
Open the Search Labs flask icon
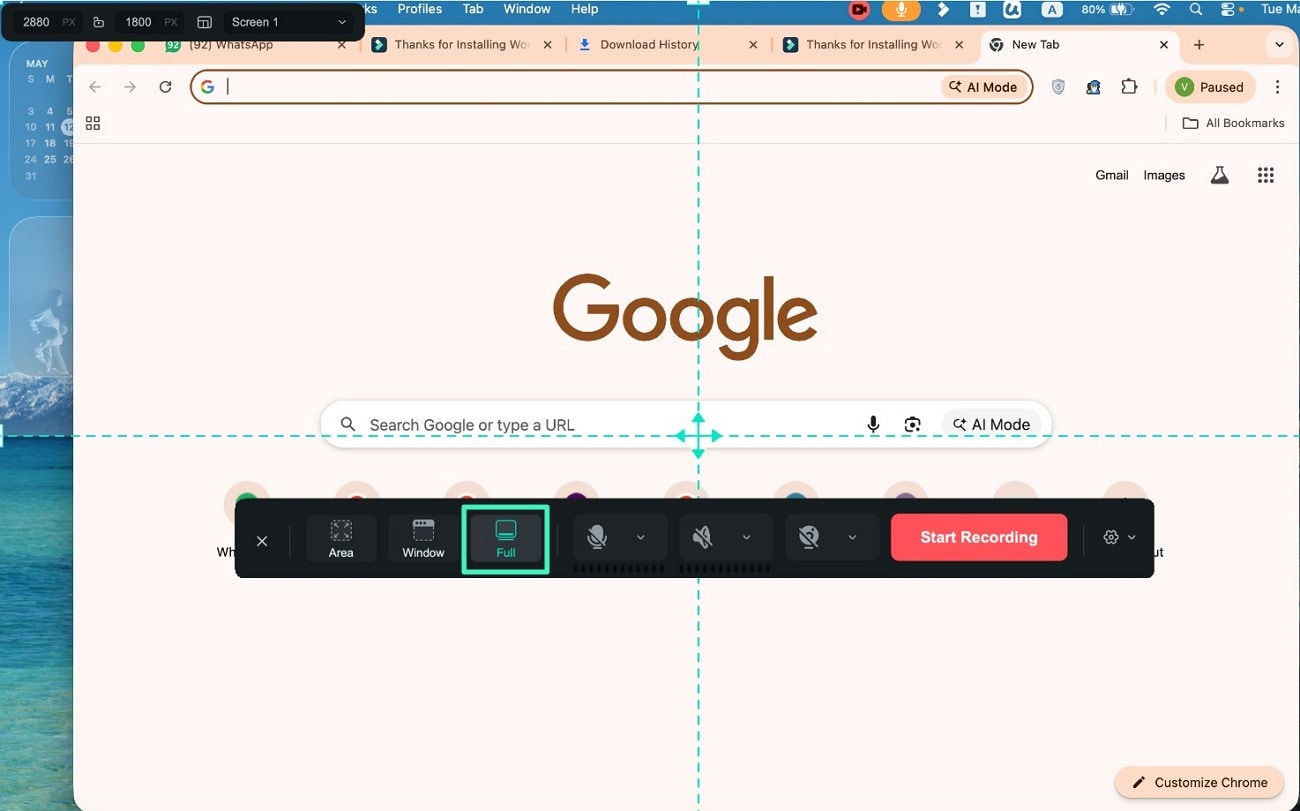1219,175
